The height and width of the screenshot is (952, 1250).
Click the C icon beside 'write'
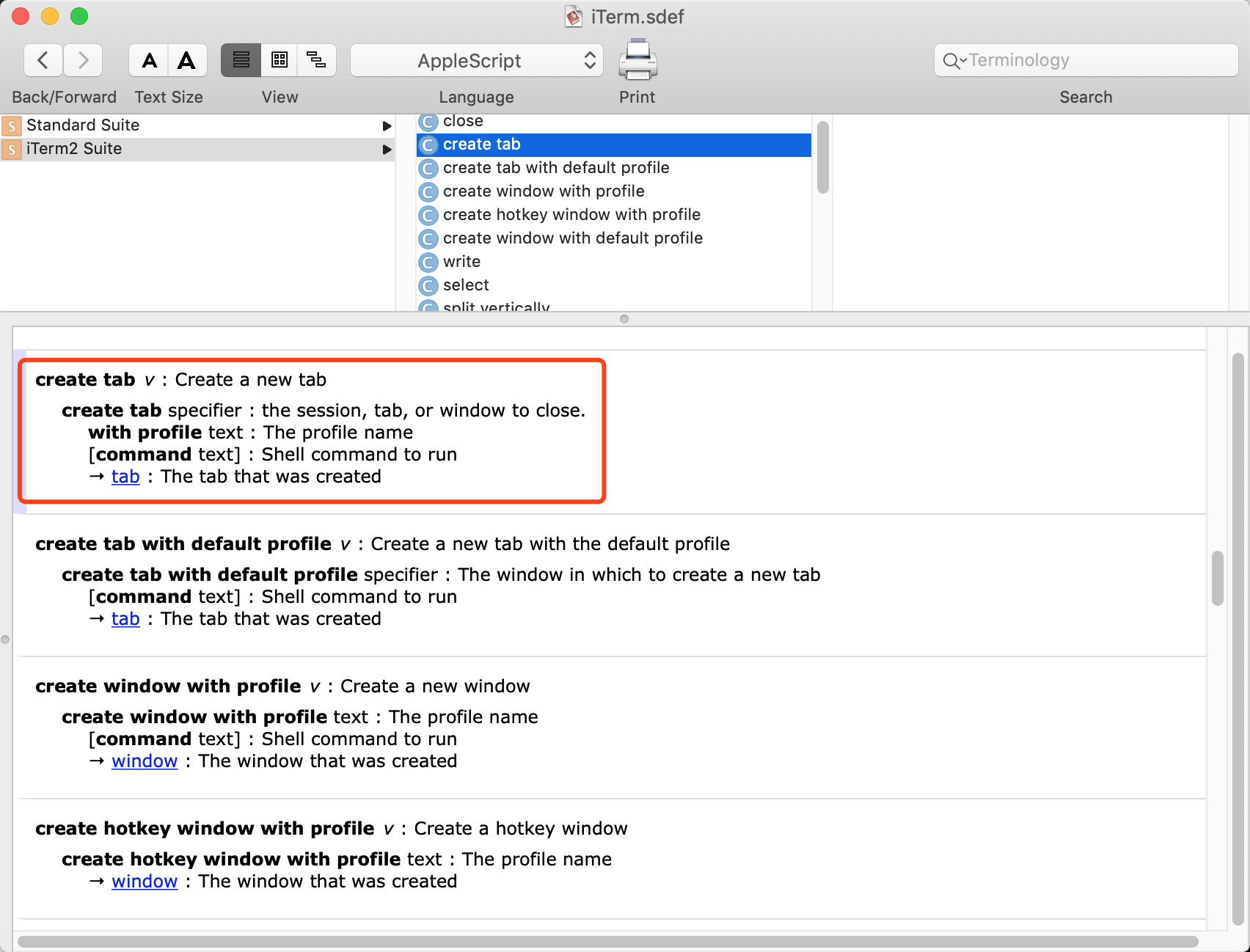tap(428, 263)
